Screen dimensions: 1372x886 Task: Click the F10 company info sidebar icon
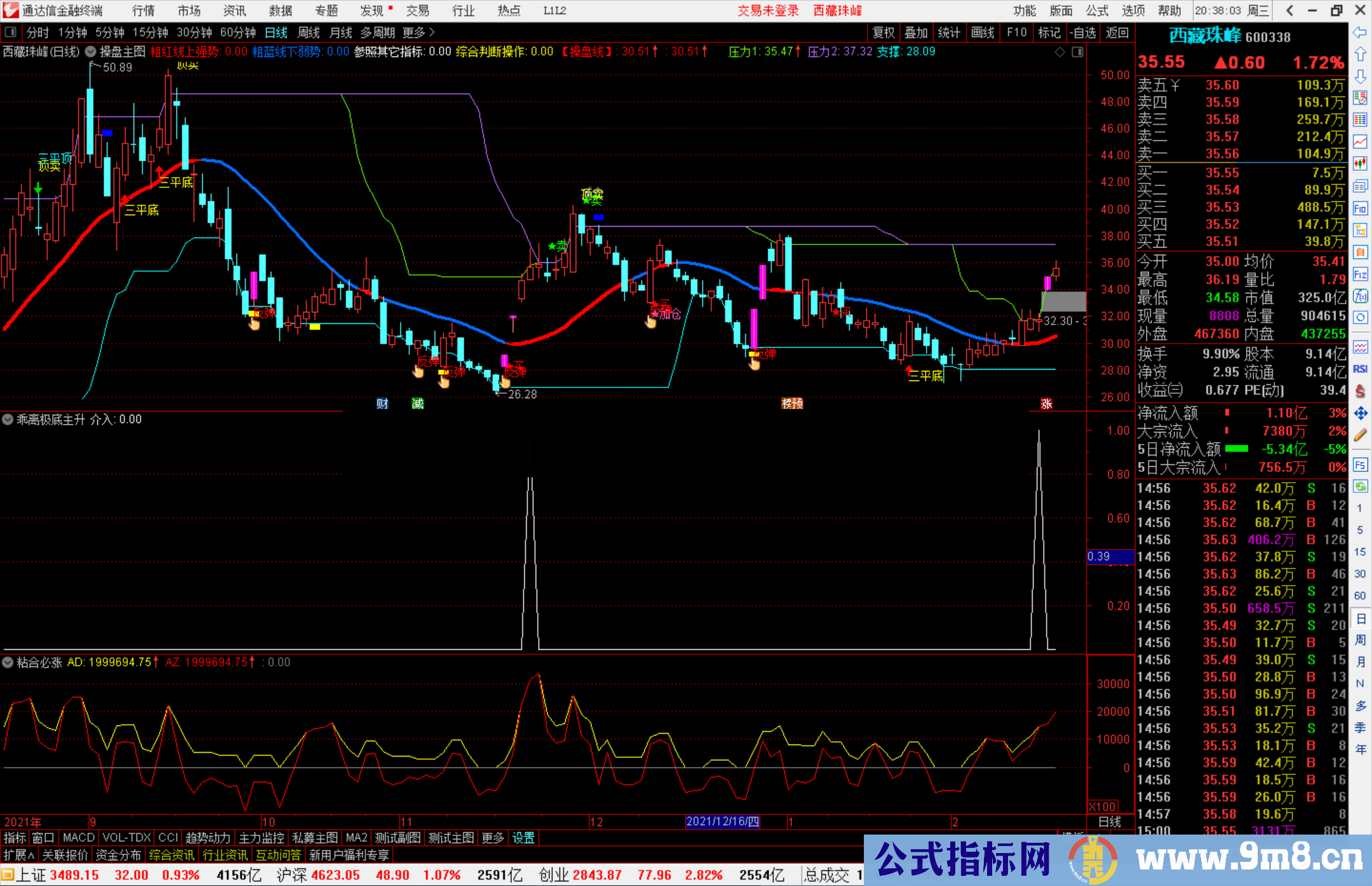1360,208
